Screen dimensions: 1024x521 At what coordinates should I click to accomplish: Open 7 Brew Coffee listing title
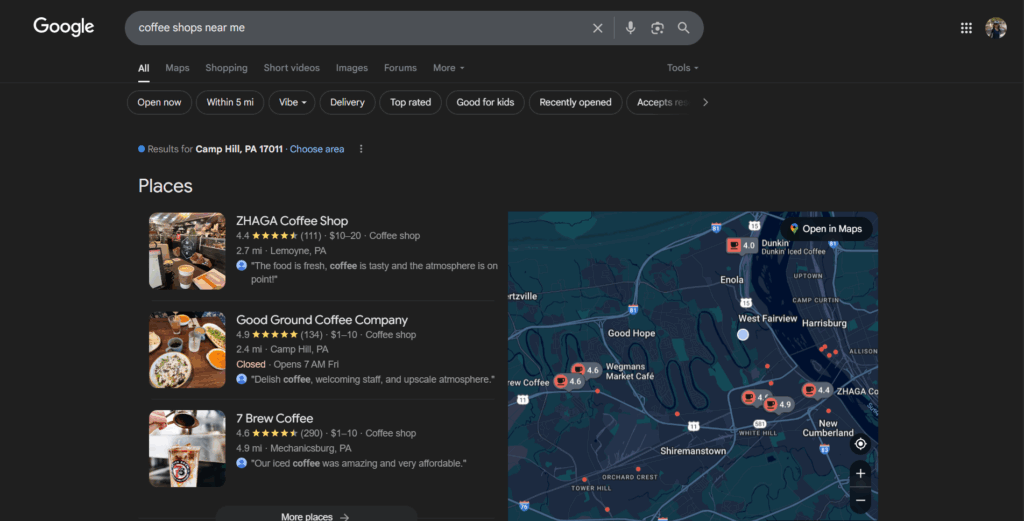click(x=274, y=418)
